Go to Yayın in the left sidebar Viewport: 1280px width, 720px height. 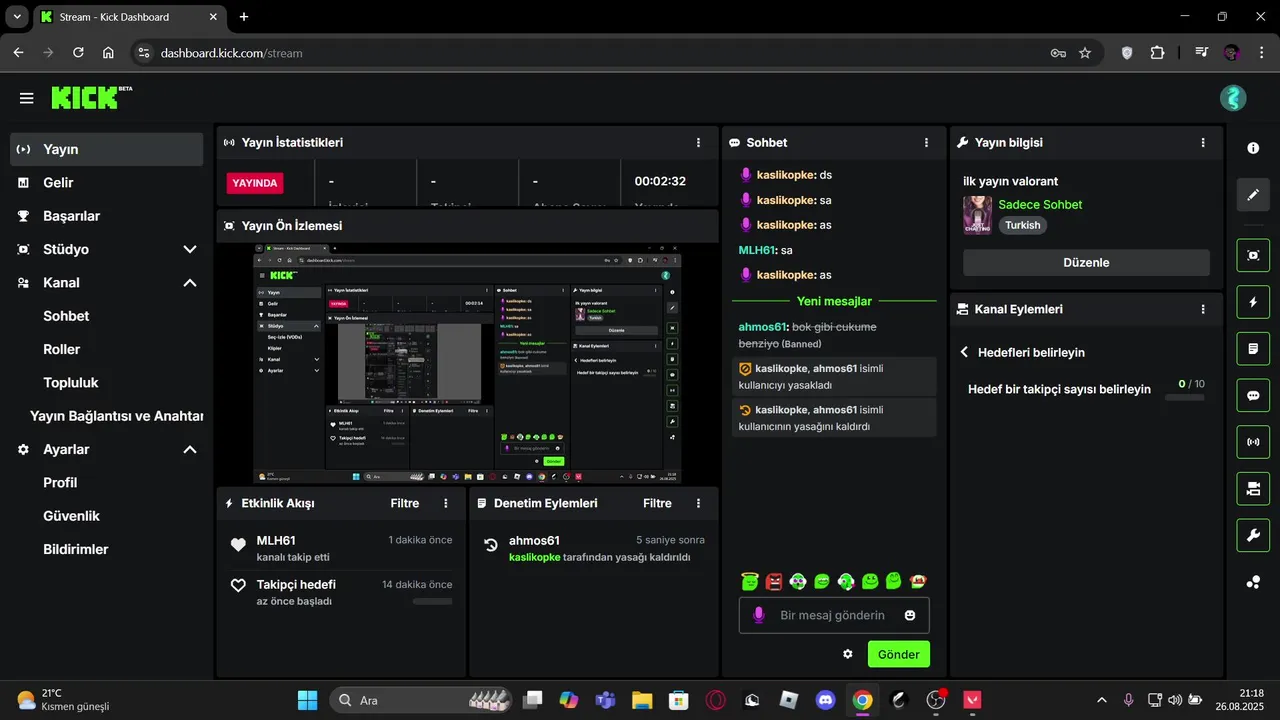click(107, 149)
